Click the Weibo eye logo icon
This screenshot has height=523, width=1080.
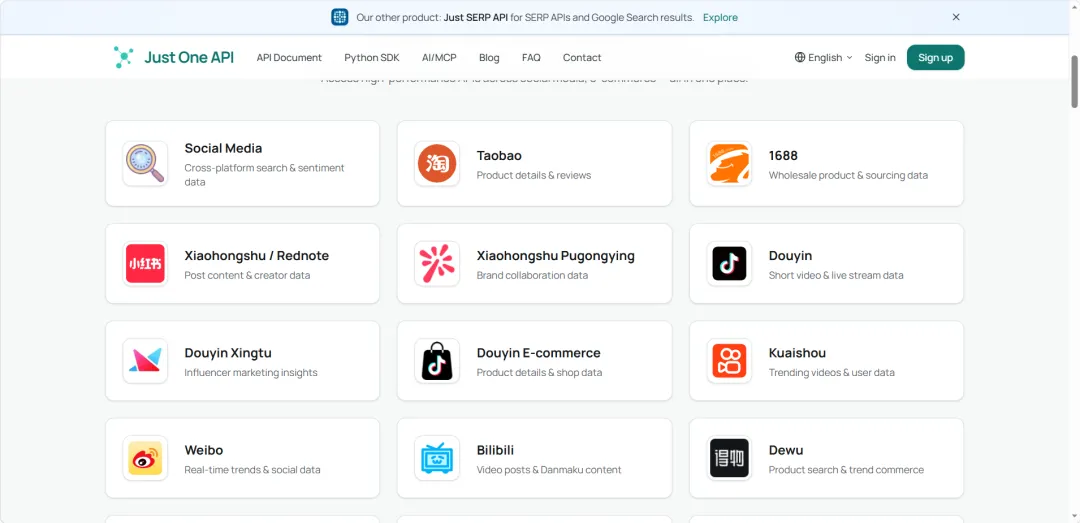coord(145,458)
